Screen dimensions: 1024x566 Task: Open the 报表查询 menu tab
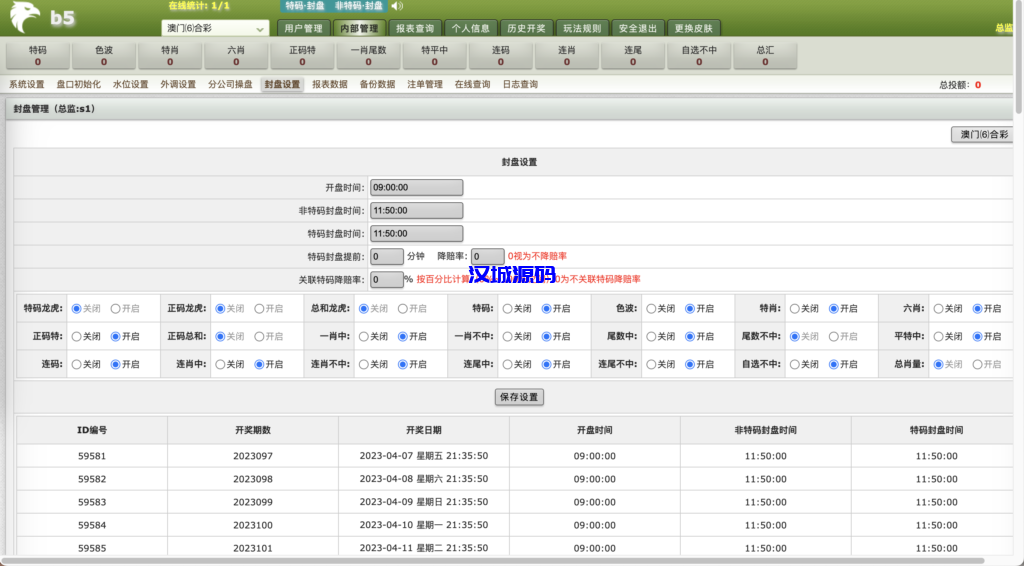[x=415, y=28]
